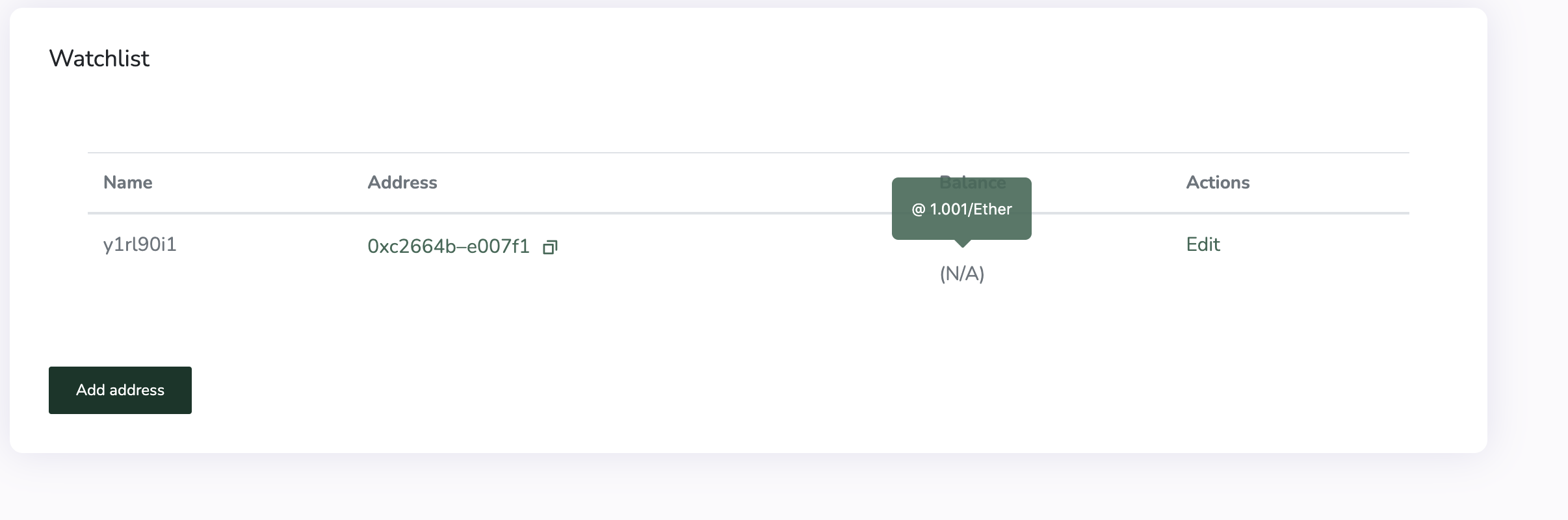Image resolution: width=1568 pixels, height=520 pixels.
Task: Tap the clipboard icon after the wallet address
Action: (x=550, y=247)
